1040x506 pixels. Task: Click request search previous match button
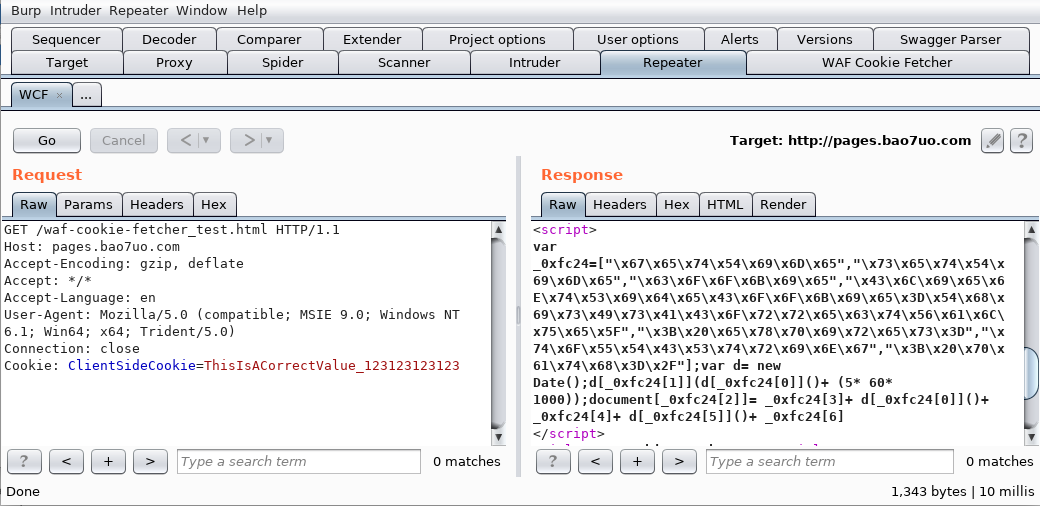click(66, 462)
